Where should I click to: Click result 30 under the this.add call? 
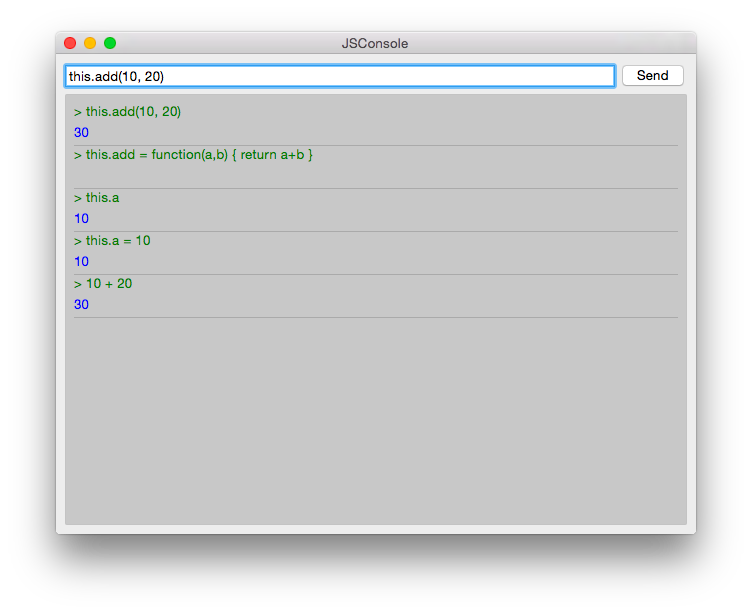(81, 132)
